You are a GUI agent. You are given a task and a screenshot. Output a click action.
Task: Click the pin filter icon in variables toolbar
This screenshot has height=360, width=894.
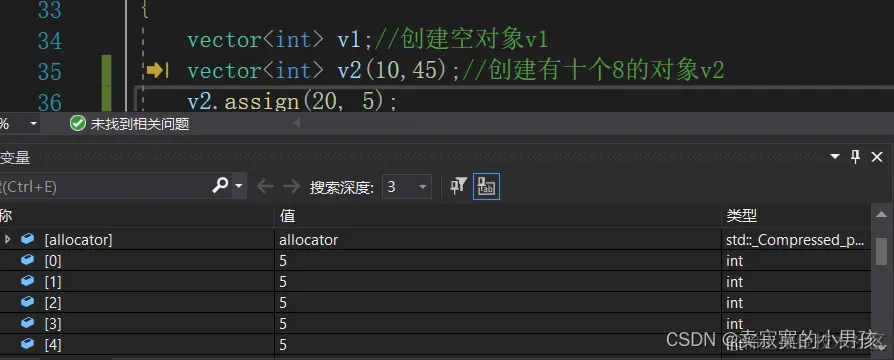tap(458, 186)
